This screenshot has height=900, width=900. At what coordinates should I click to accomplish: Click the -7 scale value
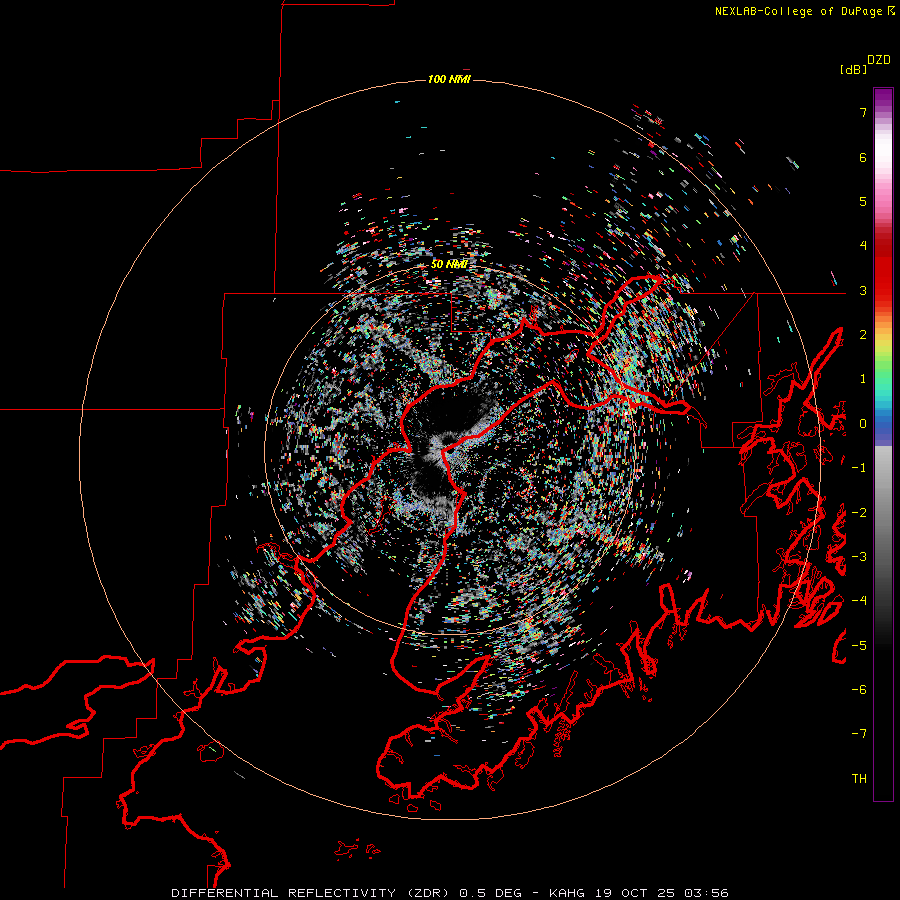pos(859,734)
